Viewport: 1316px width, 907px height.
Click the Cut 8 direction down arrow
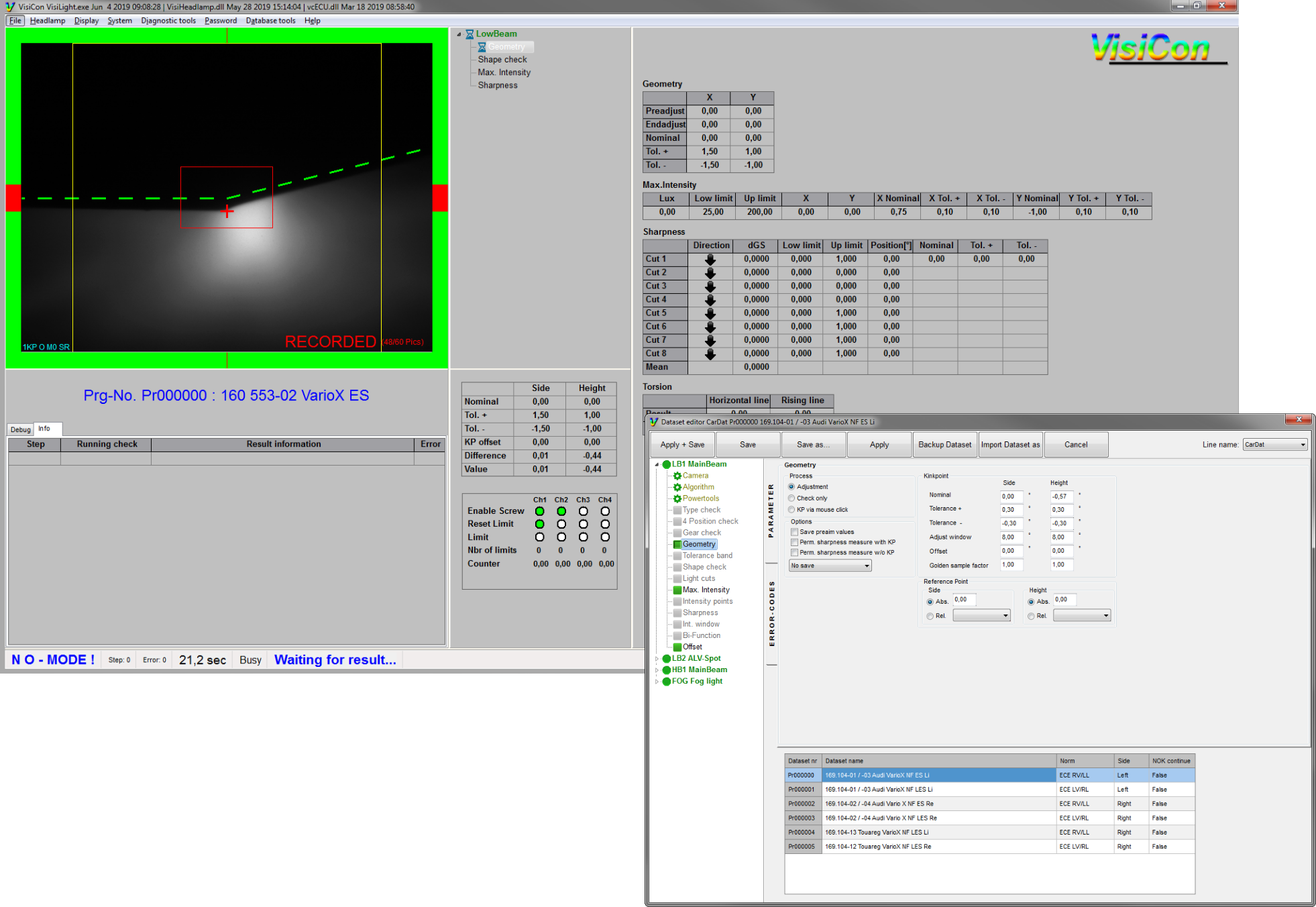(x=710, y=354)
